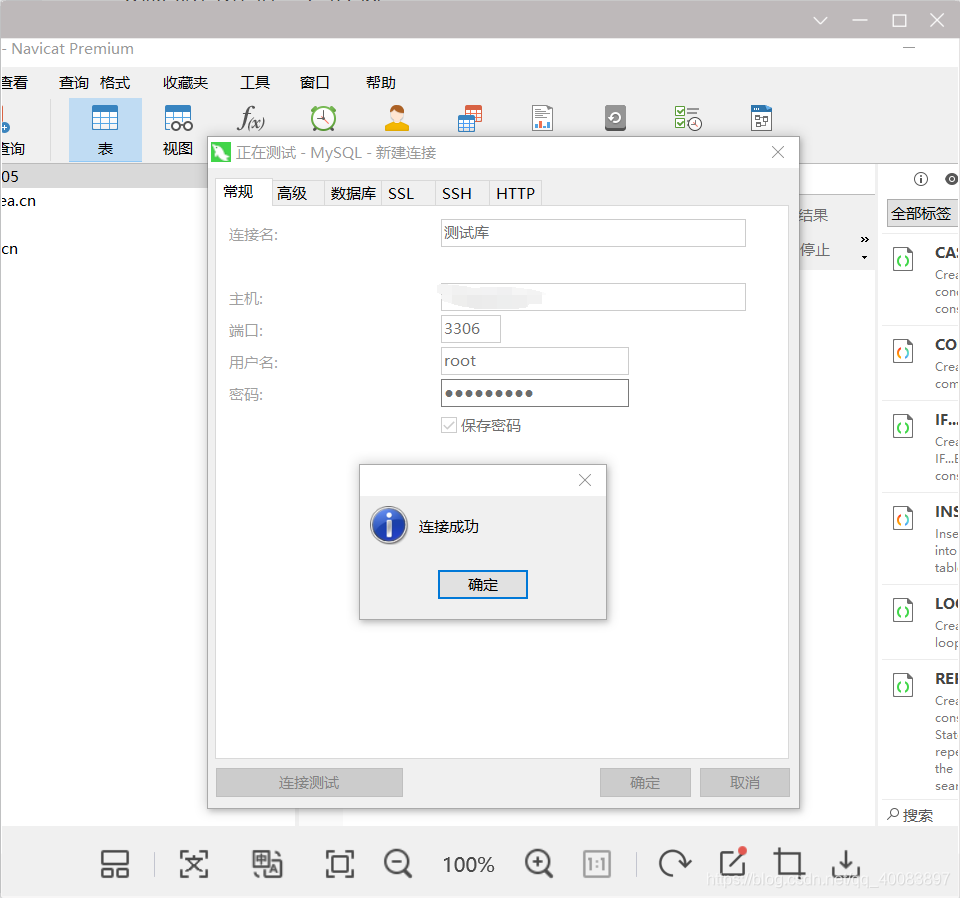
Task: Click the password field
Action: point(534,393)
